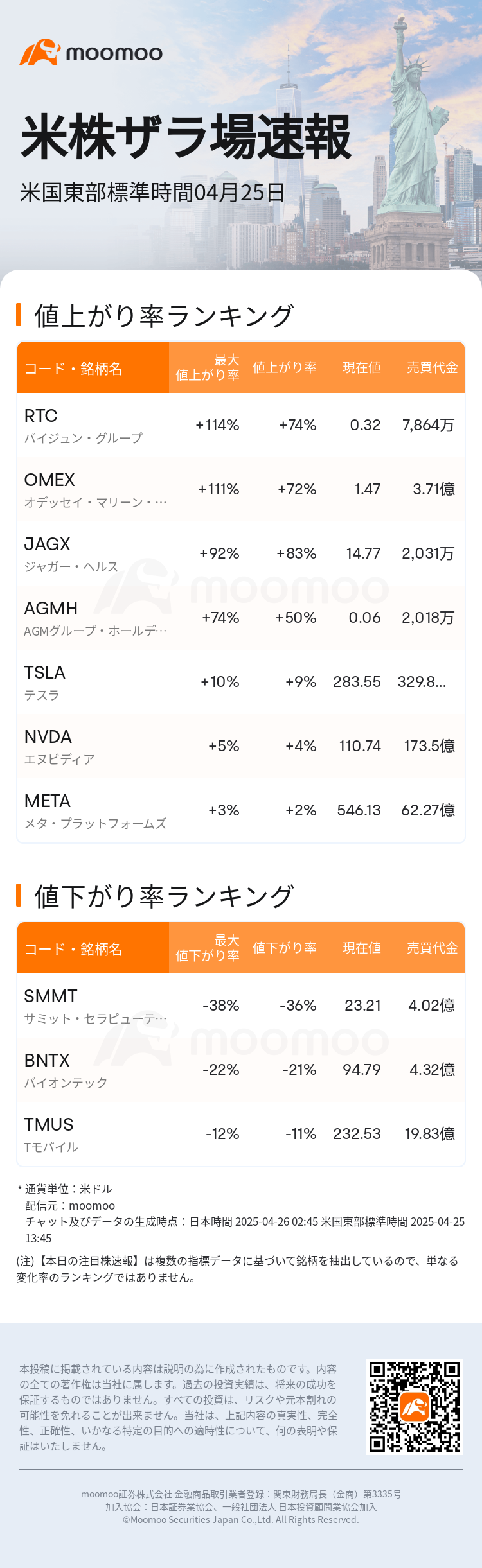This screenshot has height=1568, width=482.
Task: Sort gainers table by 売買代金 header
Action: pos(432,367)
